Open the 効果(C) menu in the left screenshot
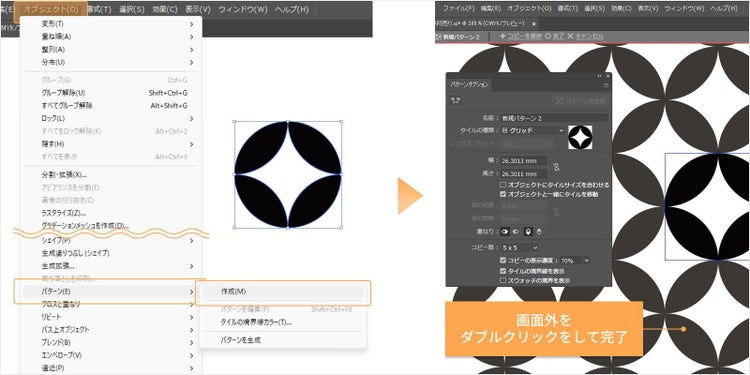 click(x=165, y=10)
